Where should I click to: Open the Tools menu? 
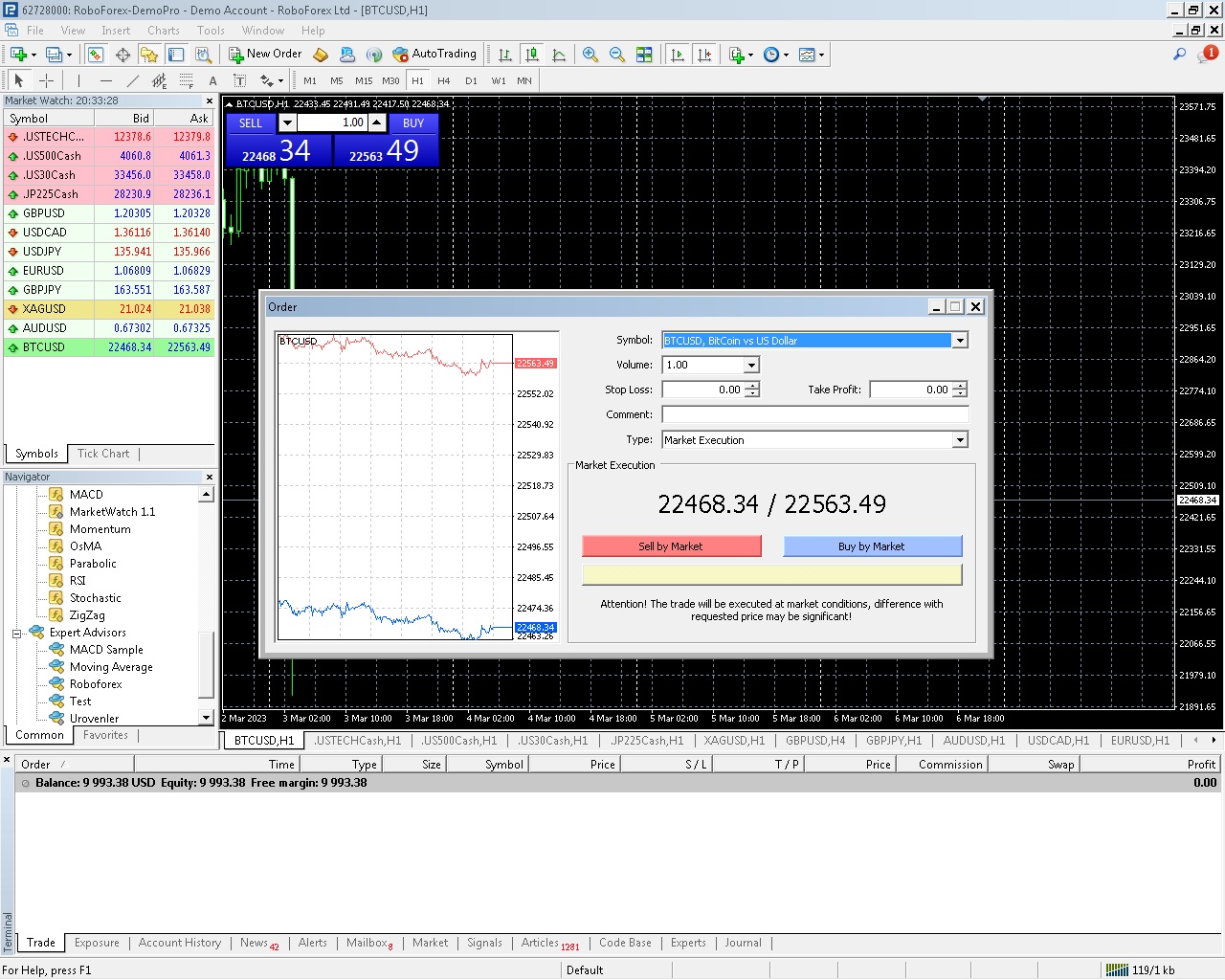211,31
